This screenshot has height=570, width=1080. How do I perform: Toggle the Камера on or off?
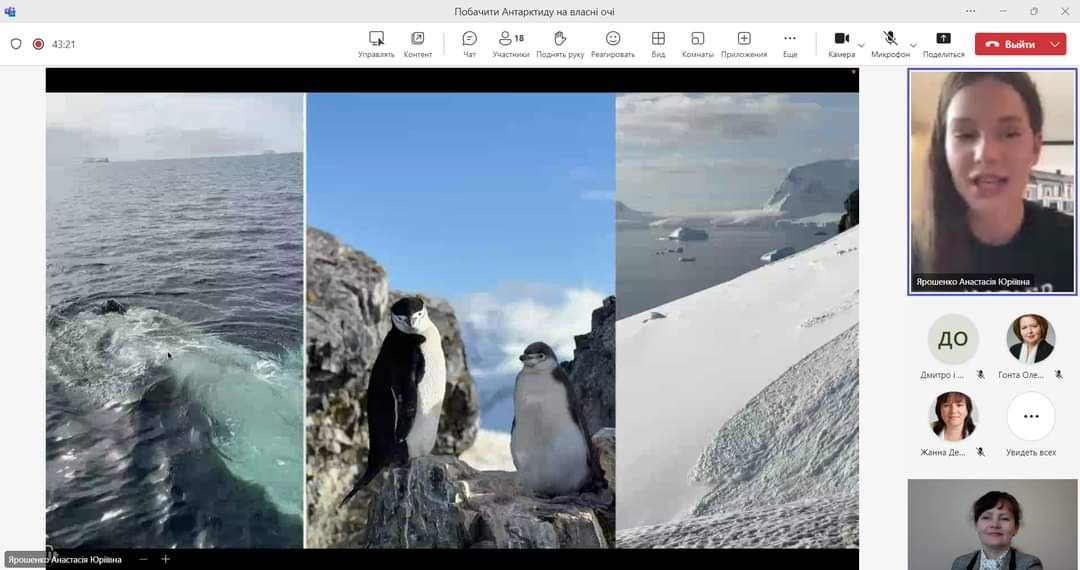841,43
